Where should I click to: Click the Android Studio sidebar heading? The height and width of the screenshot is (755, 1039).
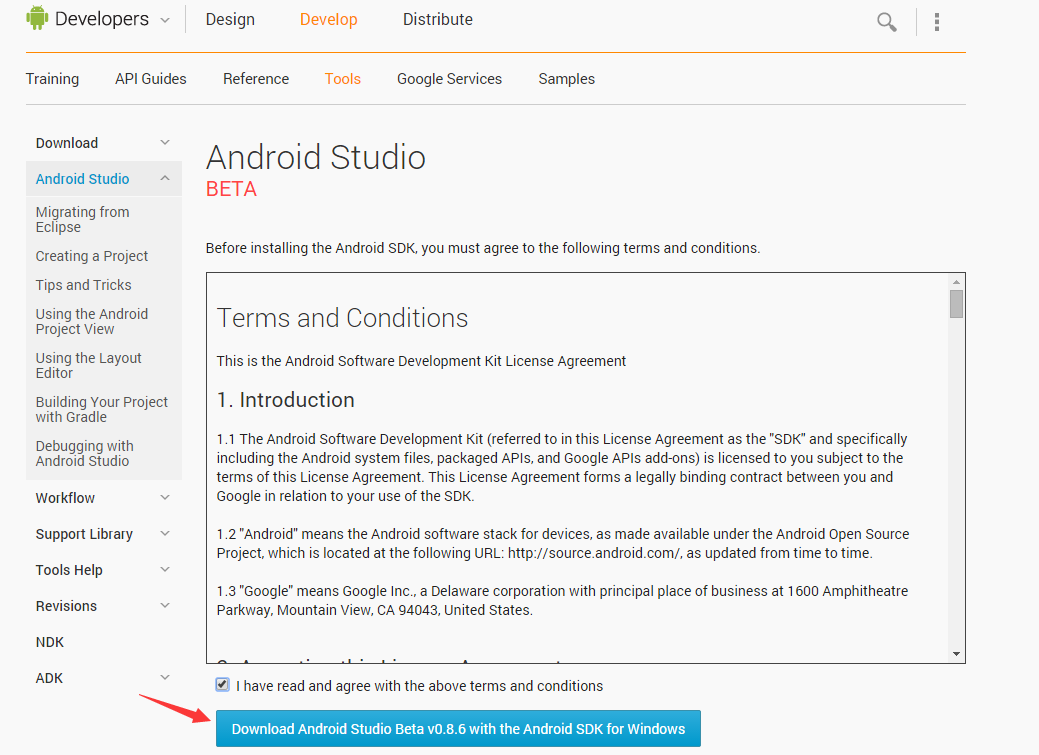coord(82,179)
